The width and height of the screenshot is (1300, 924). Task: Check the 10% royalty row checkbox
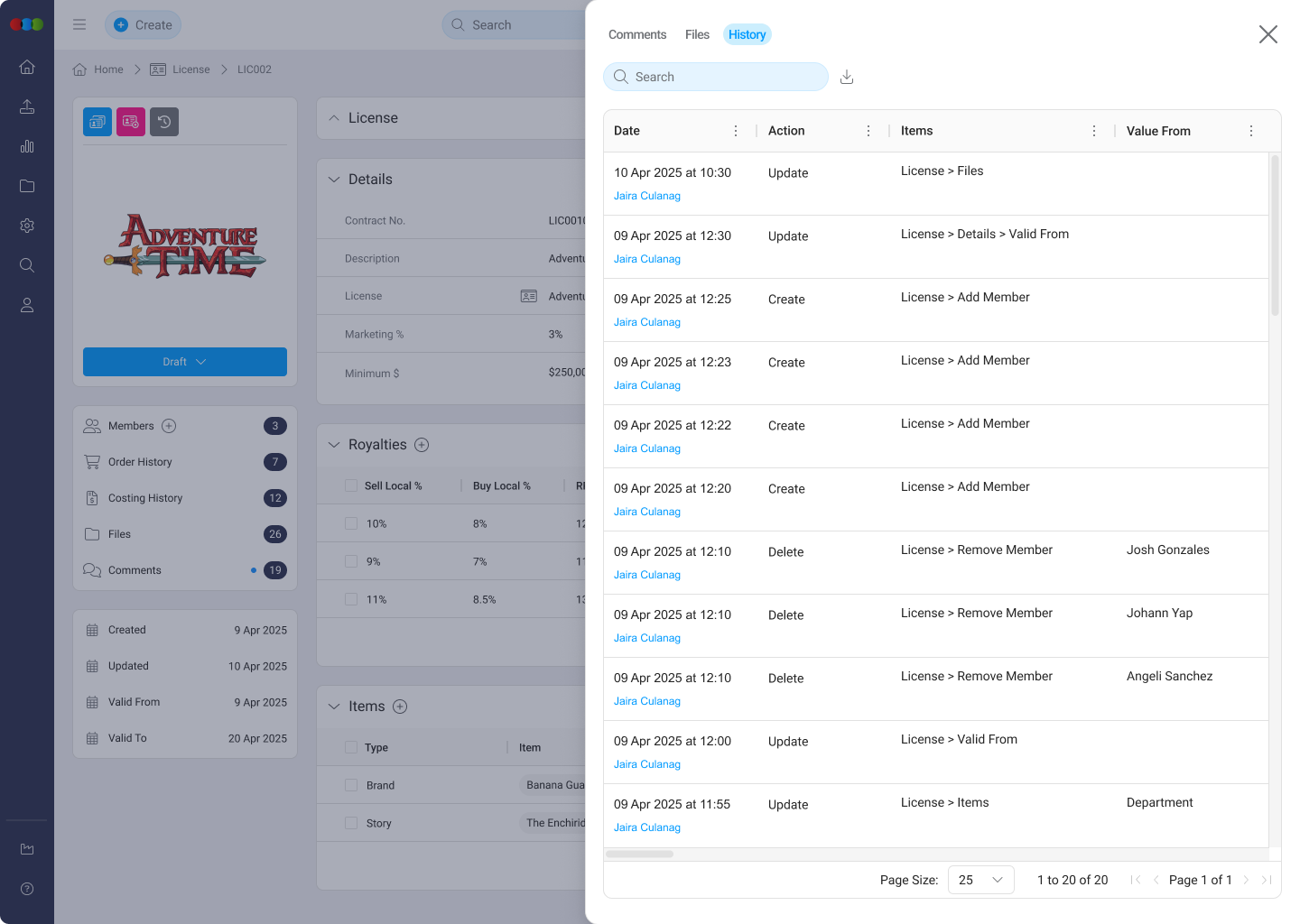[351, 523]
